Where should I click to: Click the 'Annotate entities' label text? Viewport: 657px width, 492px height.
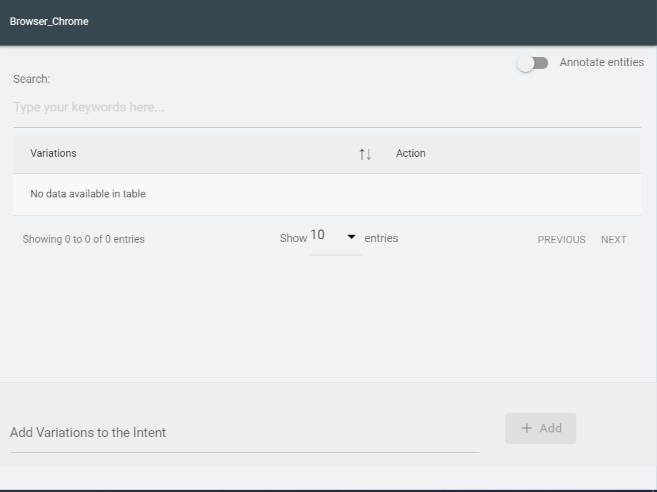click(x=601, y=62)
